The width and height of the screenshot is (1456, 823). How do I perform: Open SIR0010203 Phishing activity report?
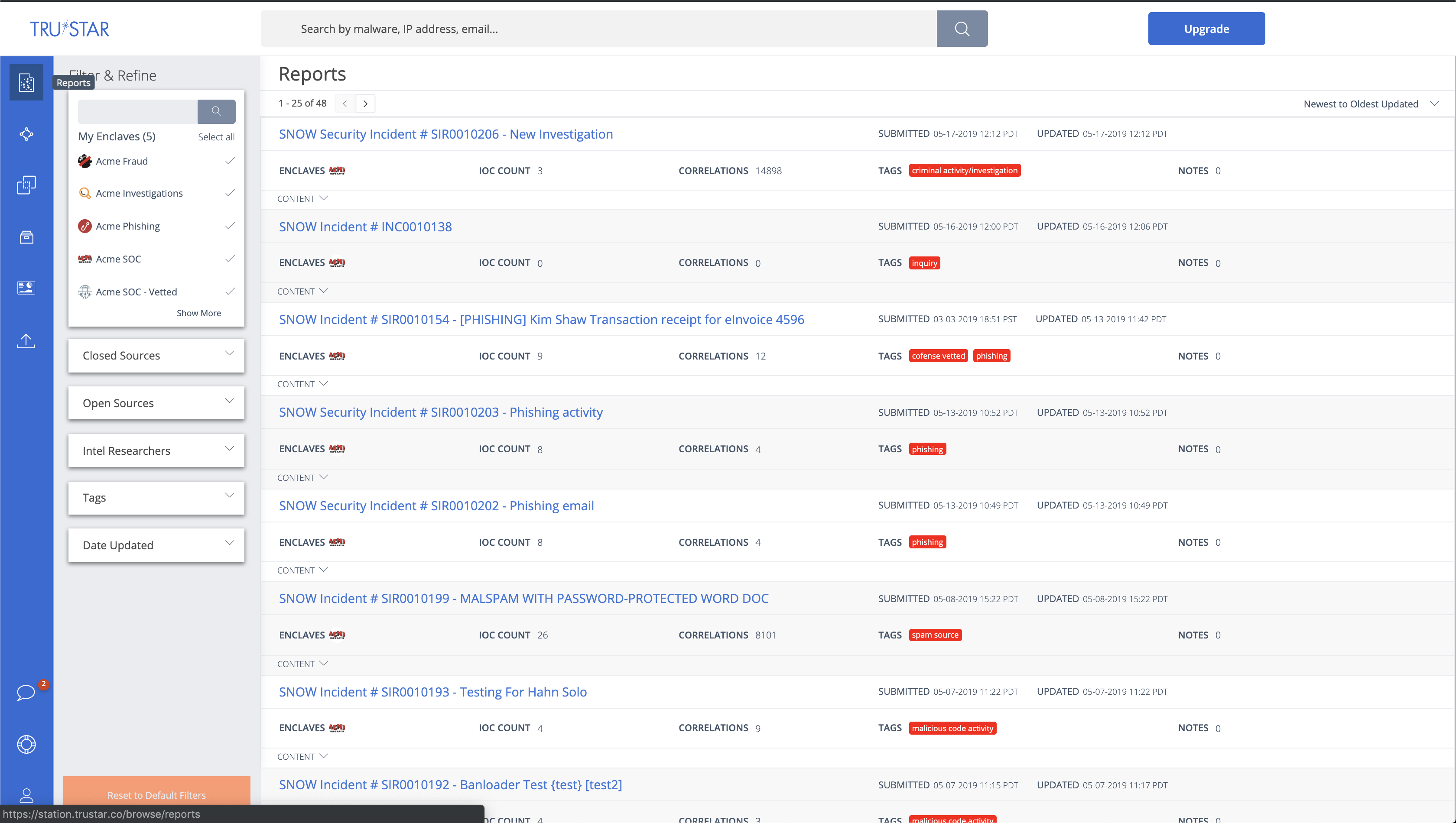pyautogui.click(x=440, y=412)
